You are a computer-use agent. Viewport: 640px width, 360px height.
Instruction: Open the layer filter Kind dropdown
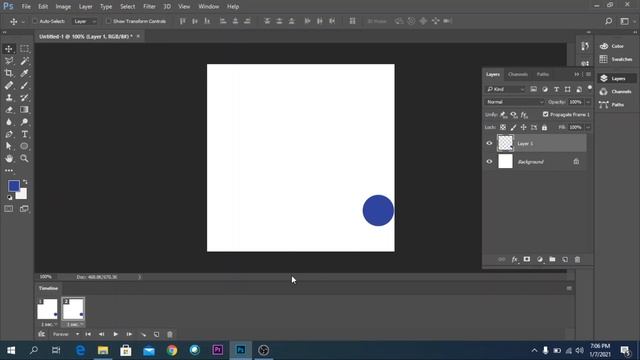[505, 89]
